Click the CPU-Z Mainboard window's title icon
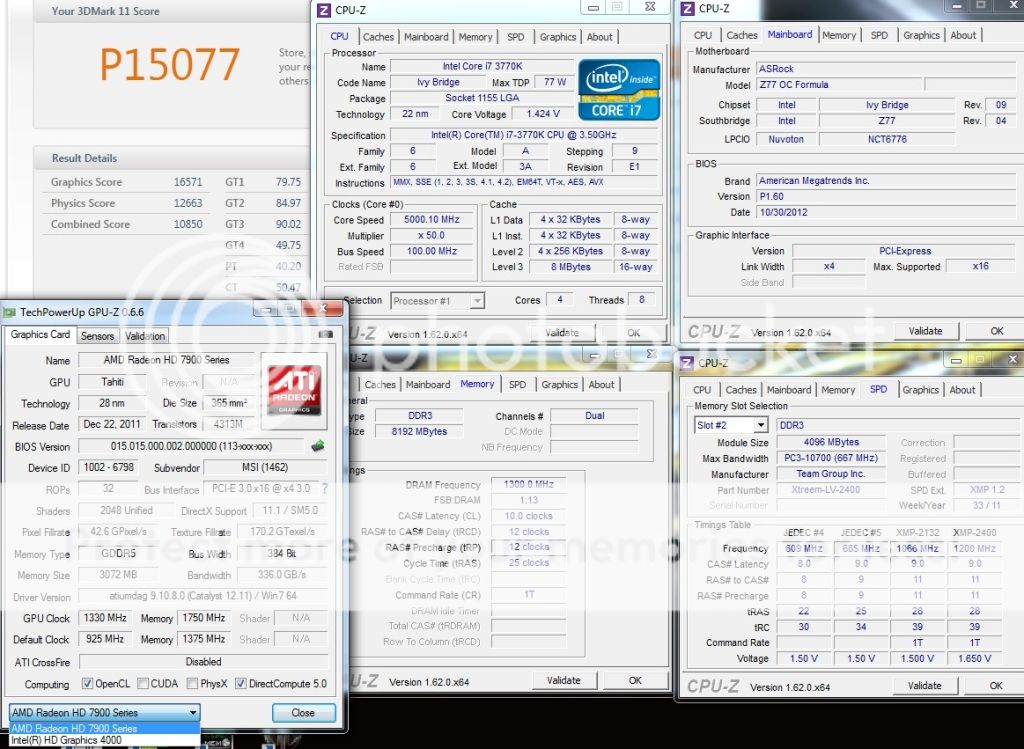Viewport: 1024px width, 749px height. [687, 9]
